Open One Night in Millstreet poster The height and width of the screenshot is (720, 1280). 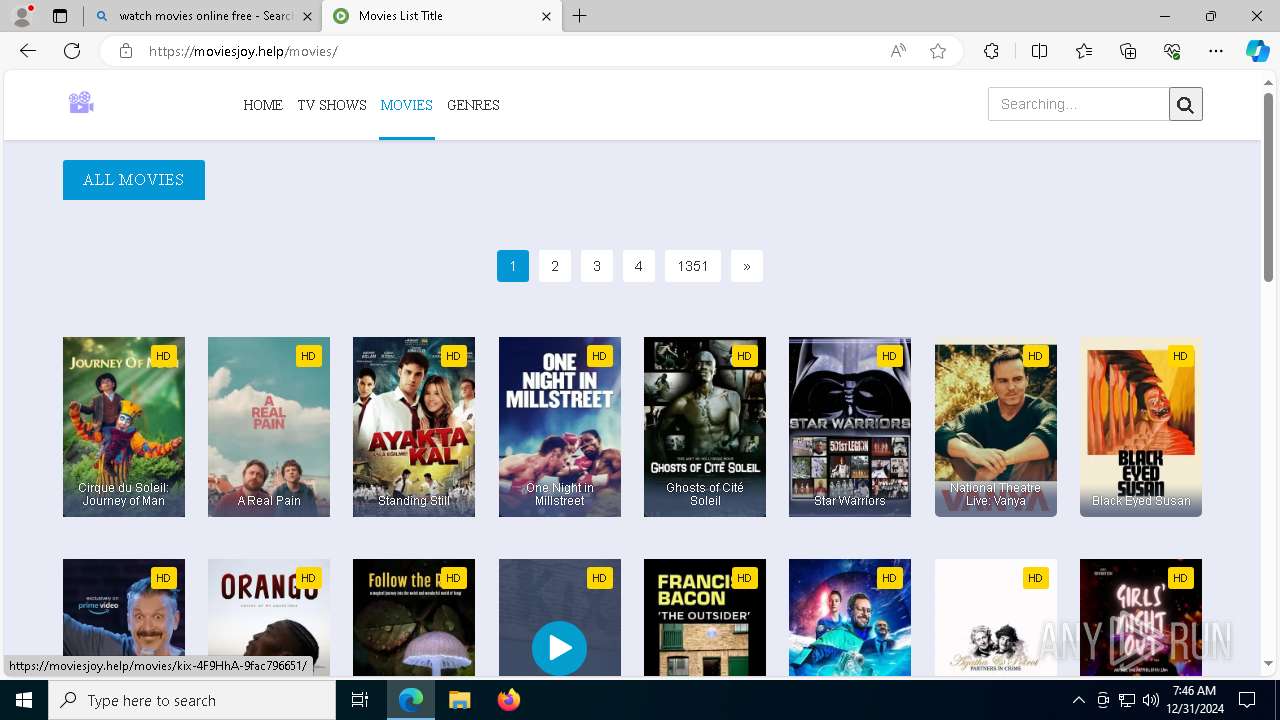pos(560,427)
